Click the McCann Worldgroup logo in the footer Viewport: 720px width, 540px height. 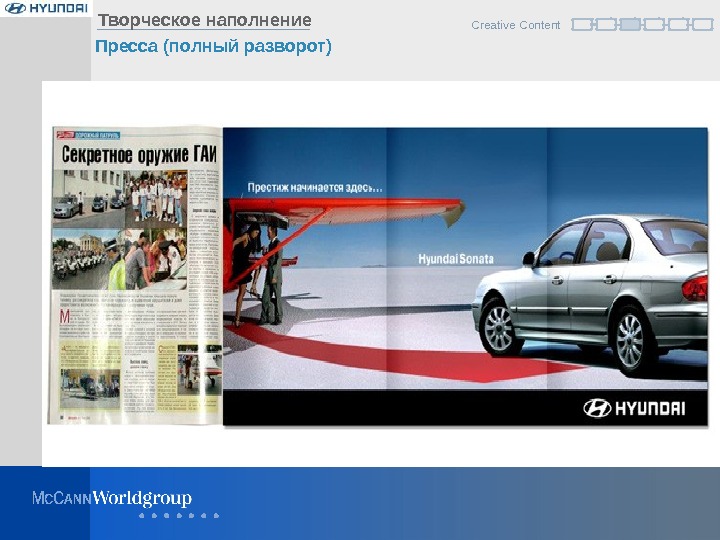[112, 498]
